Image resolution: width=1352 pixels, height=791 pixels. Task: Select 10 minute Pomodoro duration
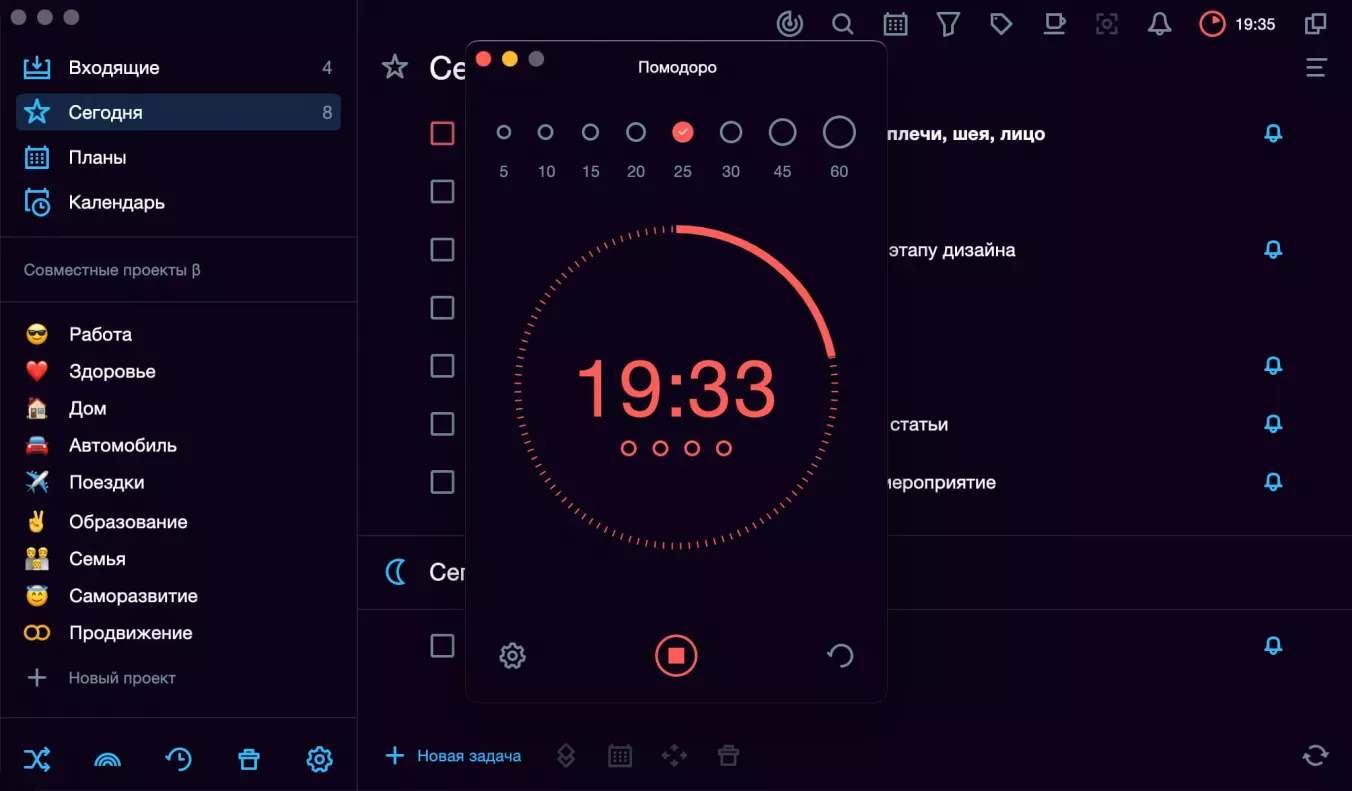tap(546, 132)
